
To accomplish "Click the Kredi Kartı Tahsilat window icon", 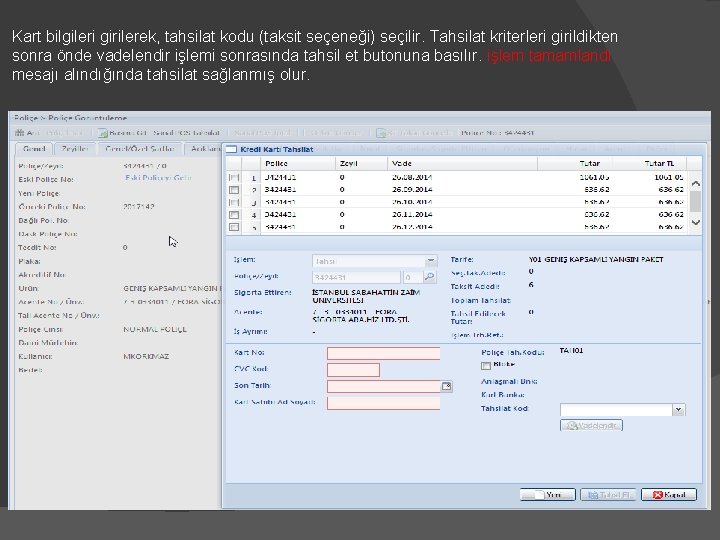I will [232, 149].
